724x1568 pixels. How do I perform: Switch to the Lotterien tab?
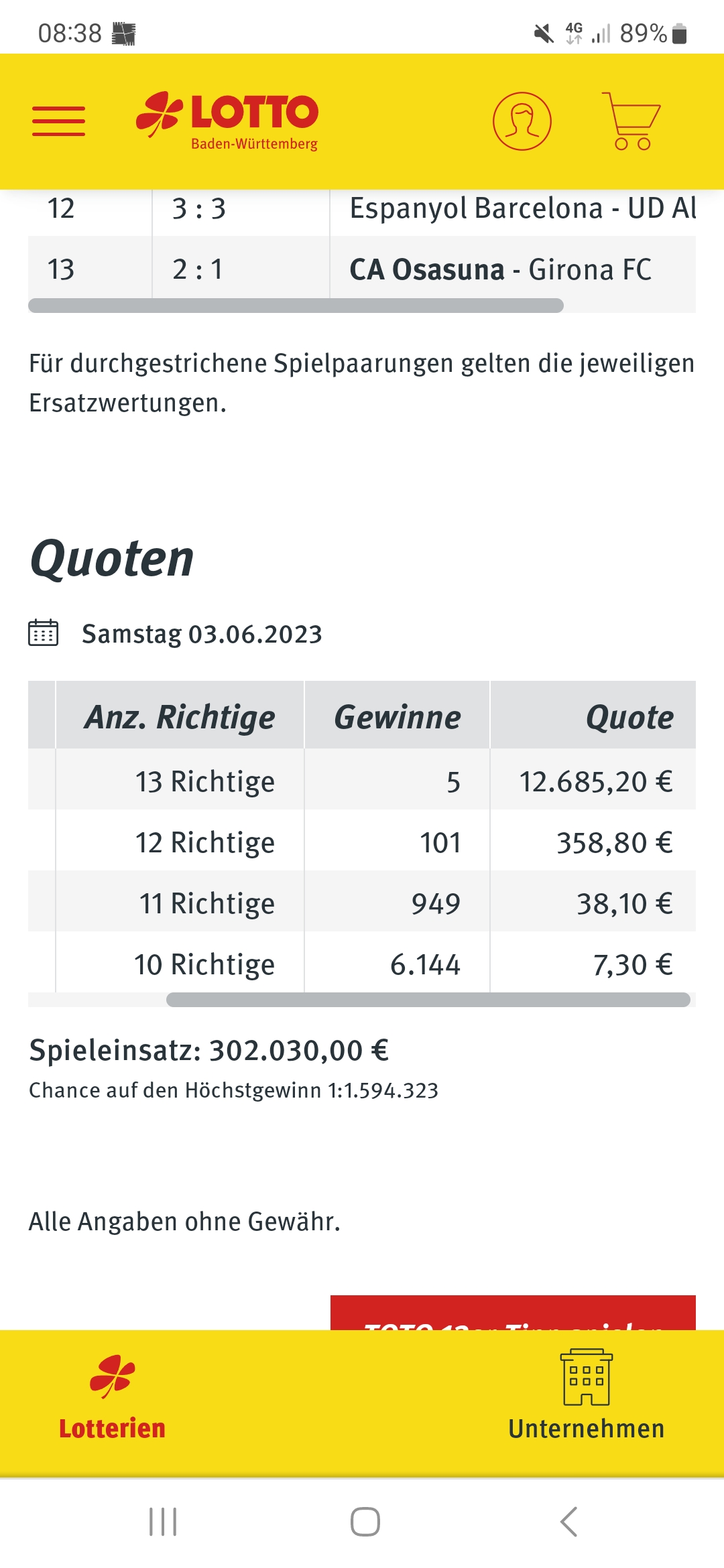pos(113,1398)
